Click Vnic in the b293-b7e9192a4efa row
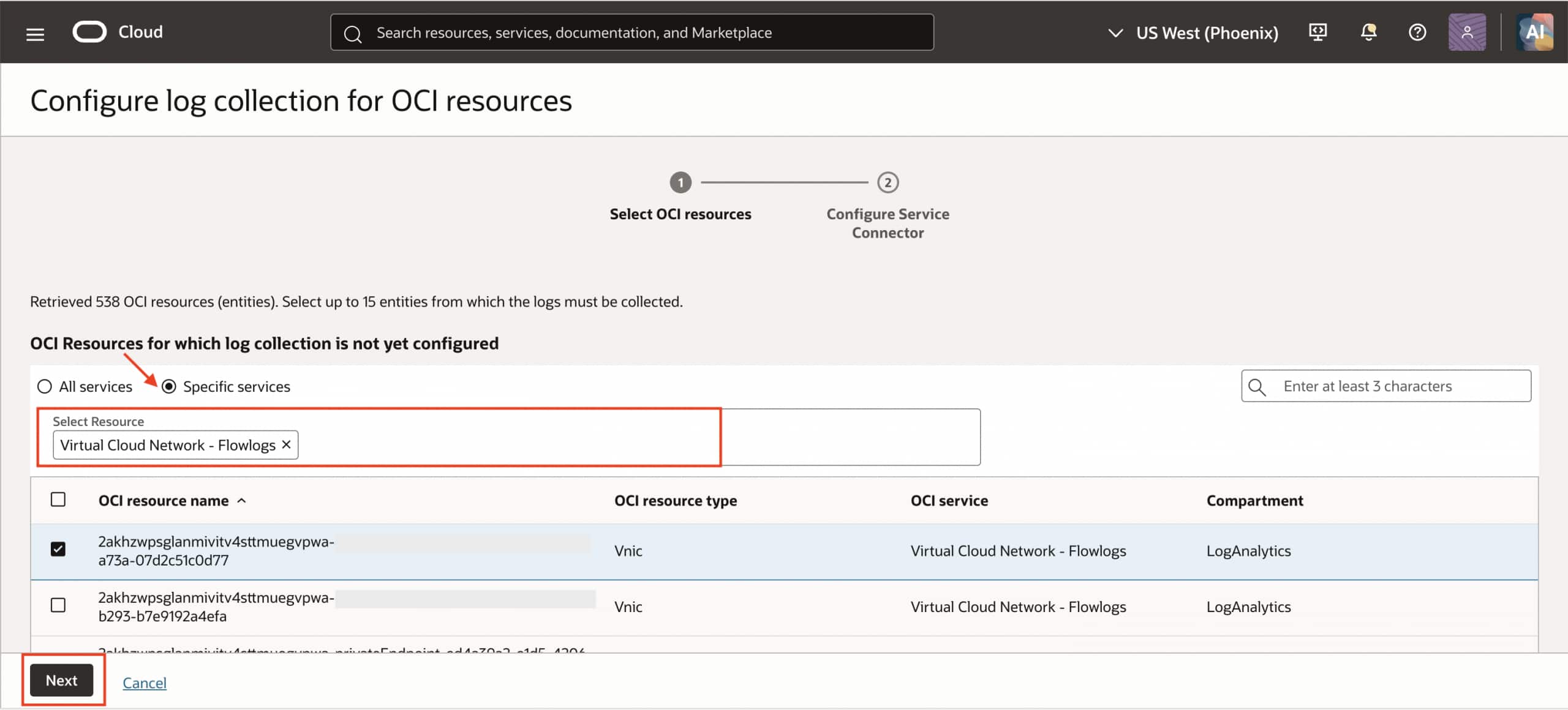Viewport: 1568px width, 710px height. click(628, 607)
